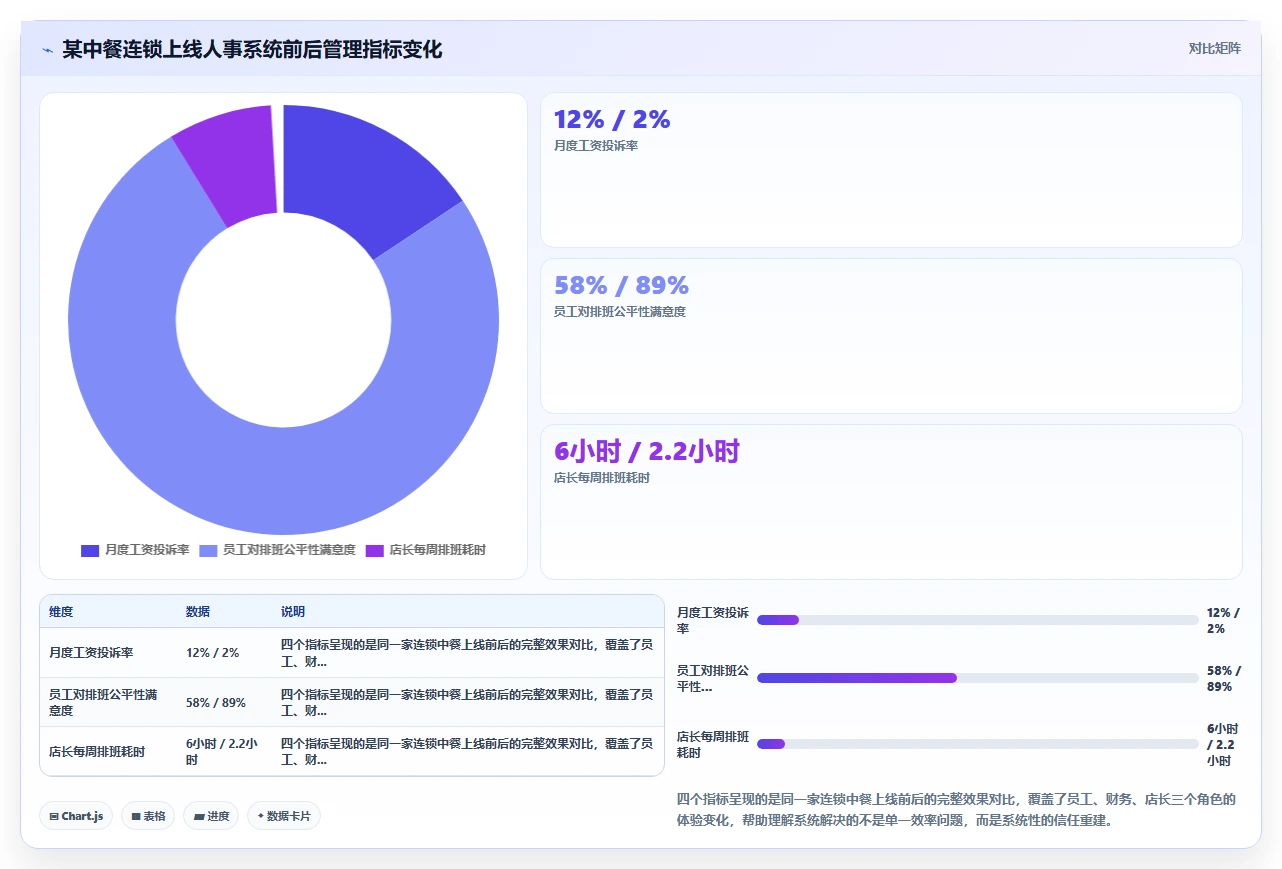Click progress bar for 月度工资投诉率

click(x=977, y=620)
